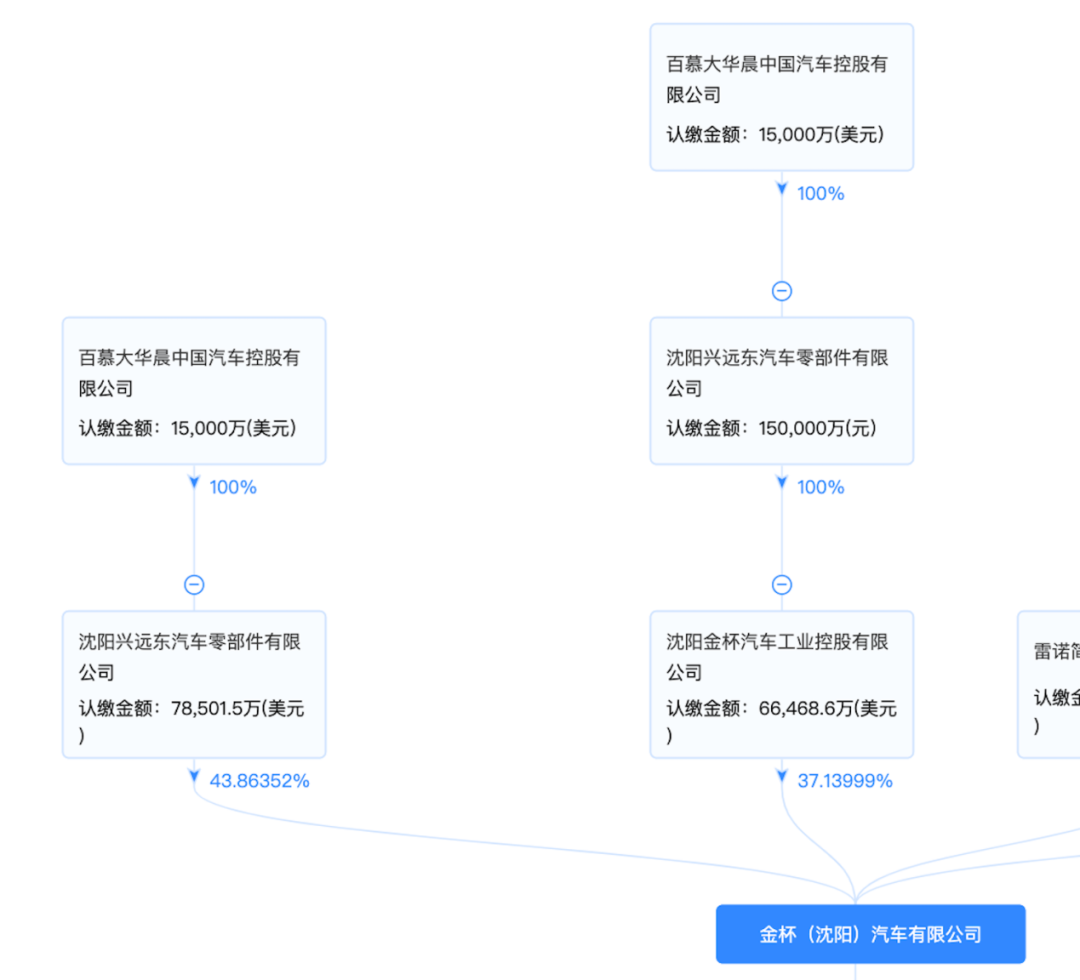Open partially visible 雷诺 shareholder card
Screen dimensions: 1080x980
point(1049,685)
